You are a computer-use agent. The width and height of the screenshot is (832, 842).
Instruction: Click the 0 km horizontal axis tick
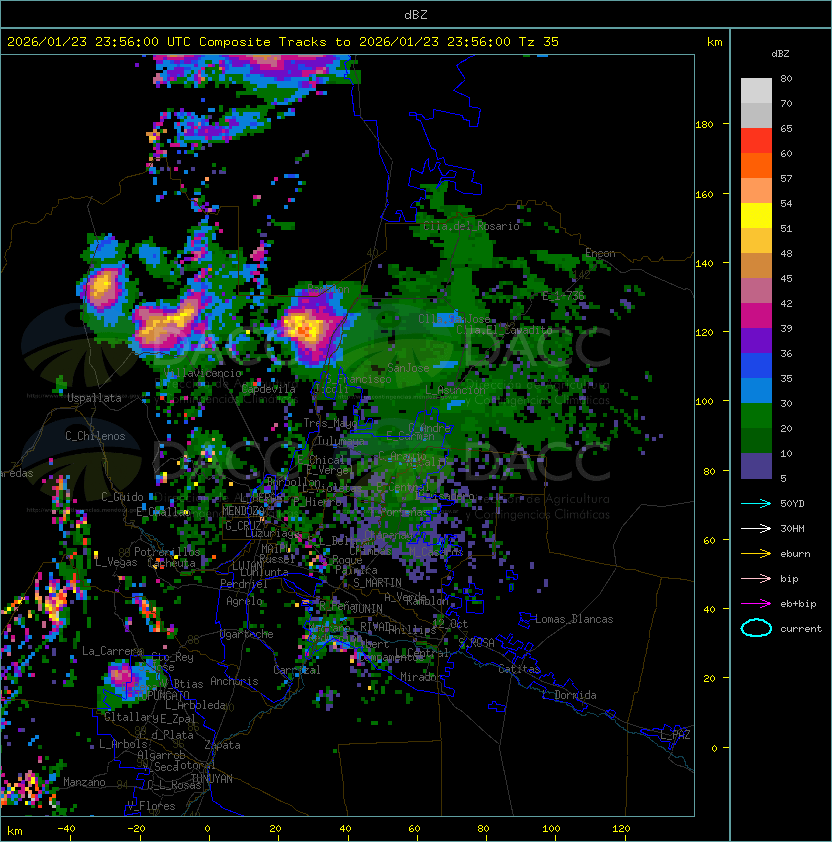[x=207, y=829]
